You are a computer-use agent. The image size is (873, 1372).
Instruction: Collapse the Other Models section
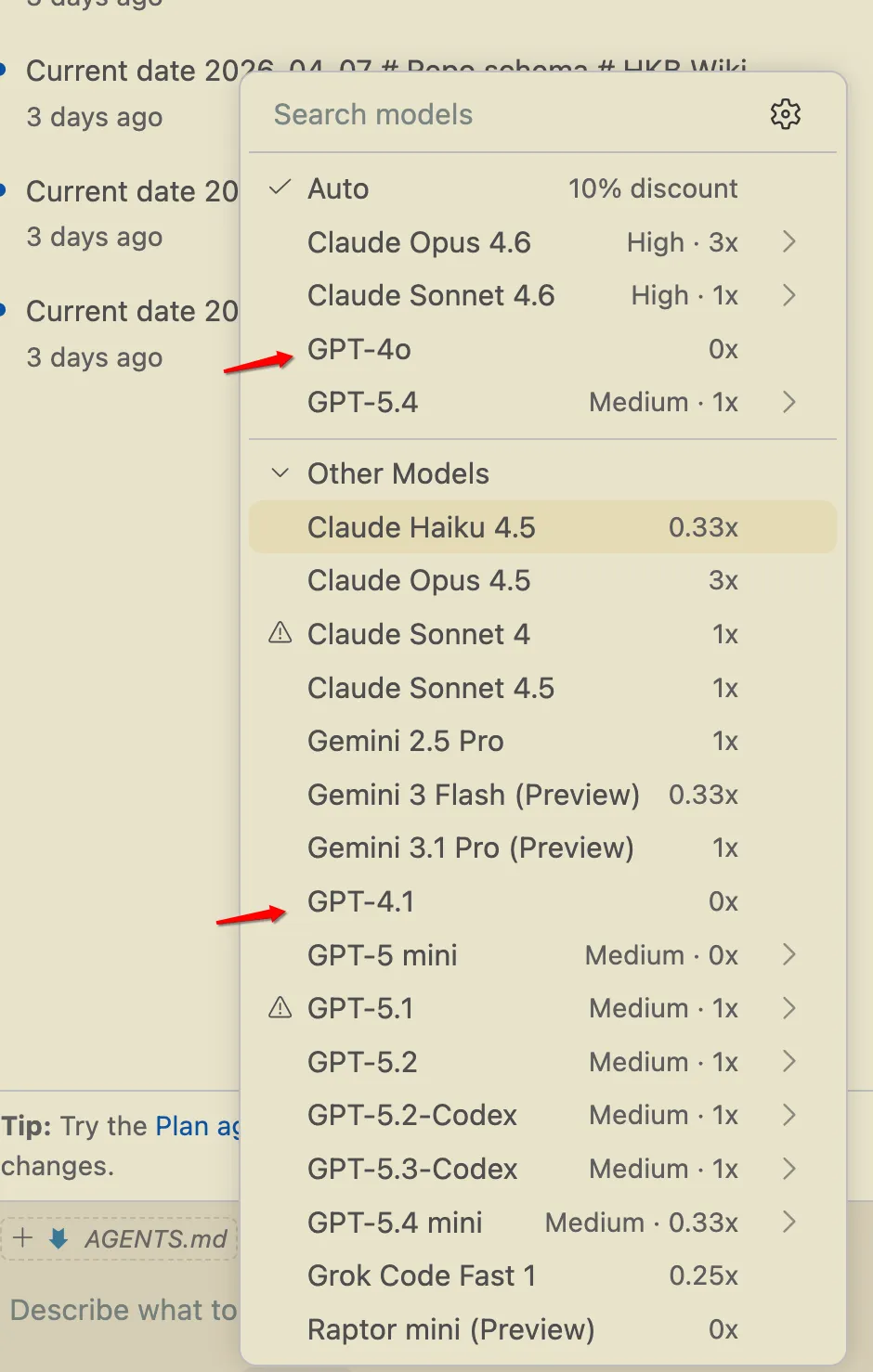tap(280, 473)
